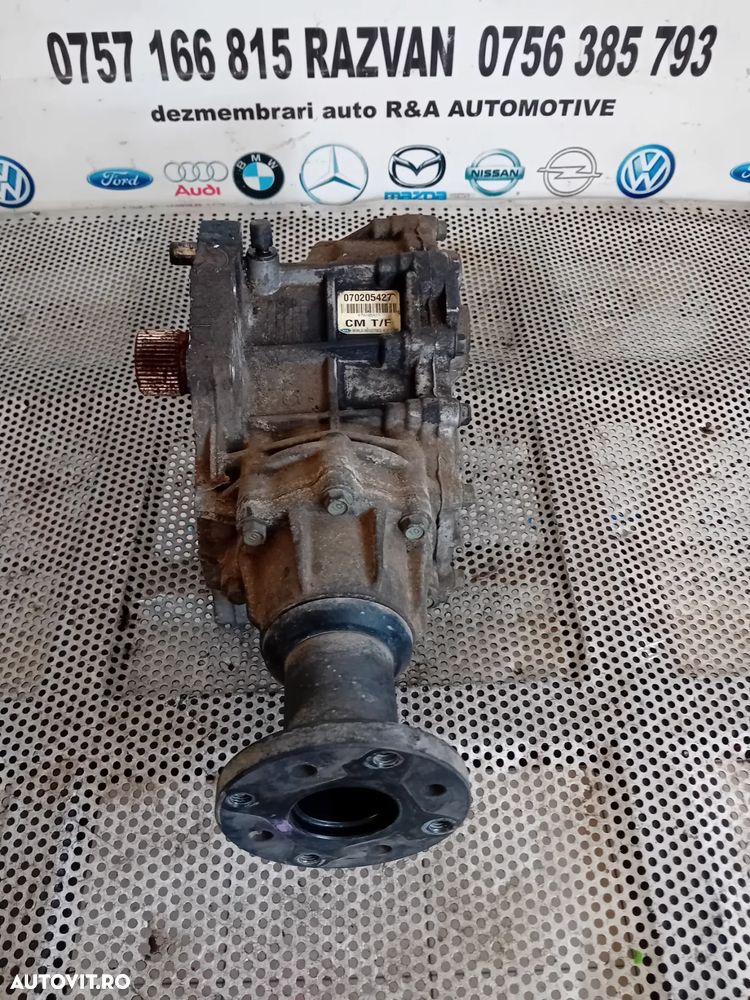Click the phone number 0756 385 793

(597, 51)
